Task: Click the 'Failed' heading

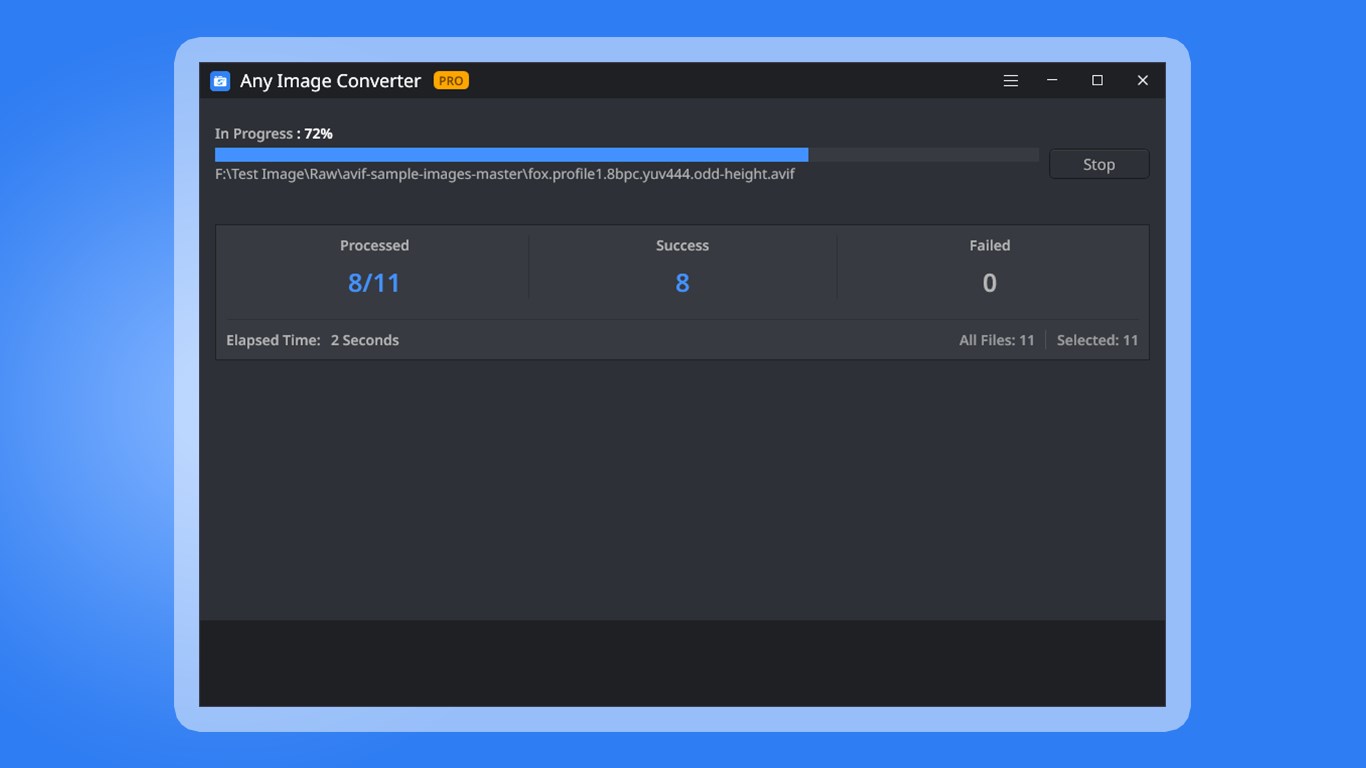Action: click(990, 245)
